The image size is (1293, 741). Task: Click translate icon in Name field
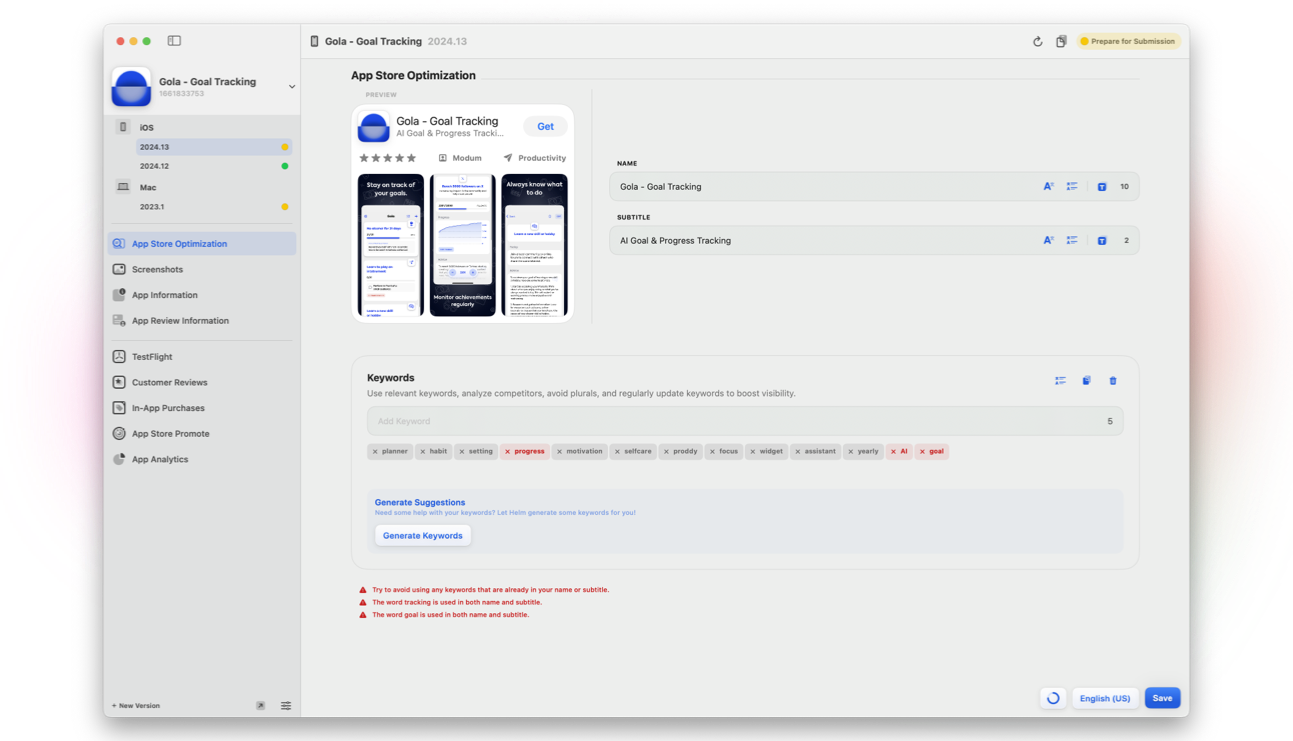click(x=1048, y=187)
